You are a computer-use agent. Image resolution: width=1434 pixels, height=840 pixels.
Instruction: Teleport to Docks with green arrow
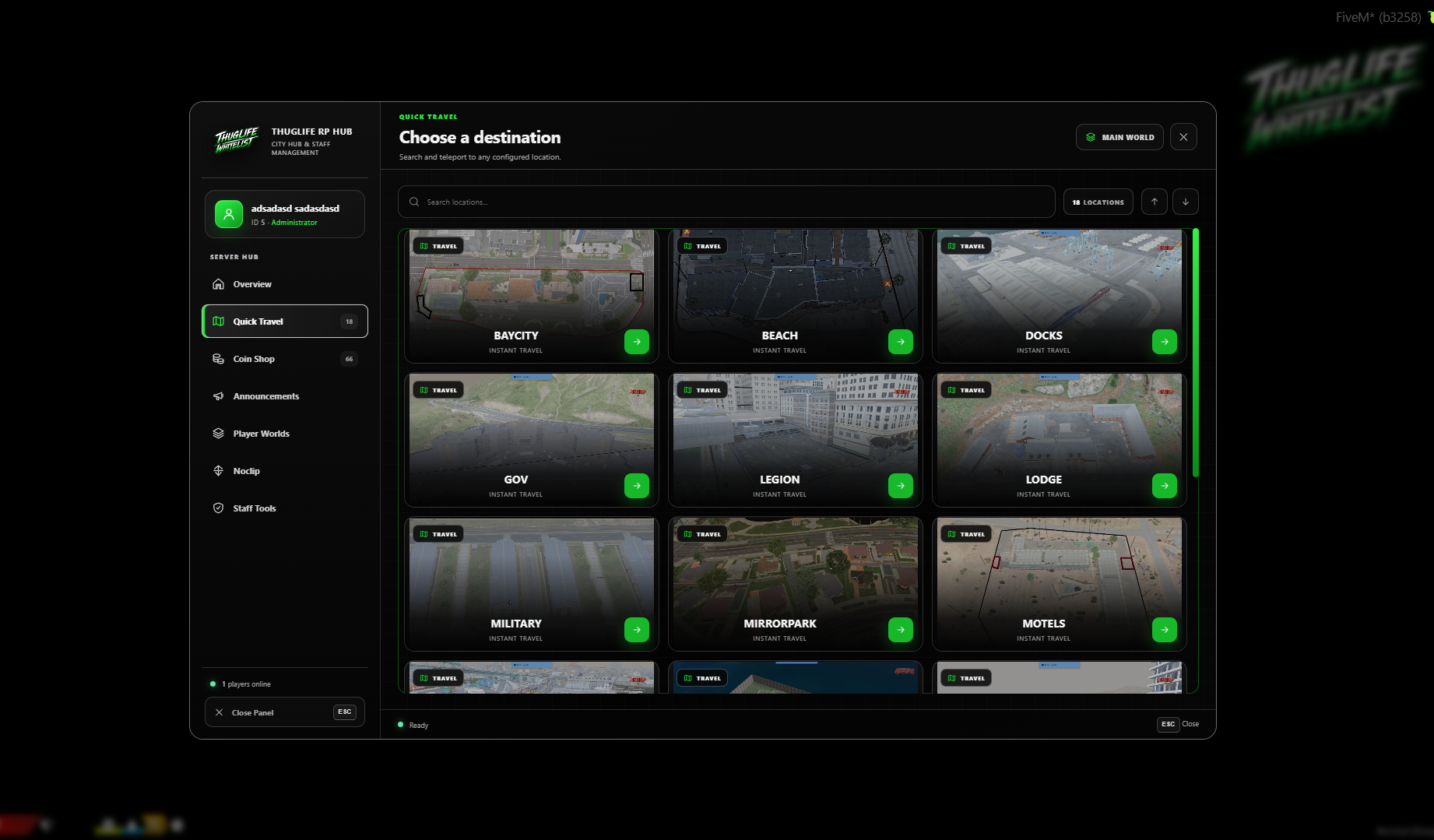(1164, 342)
